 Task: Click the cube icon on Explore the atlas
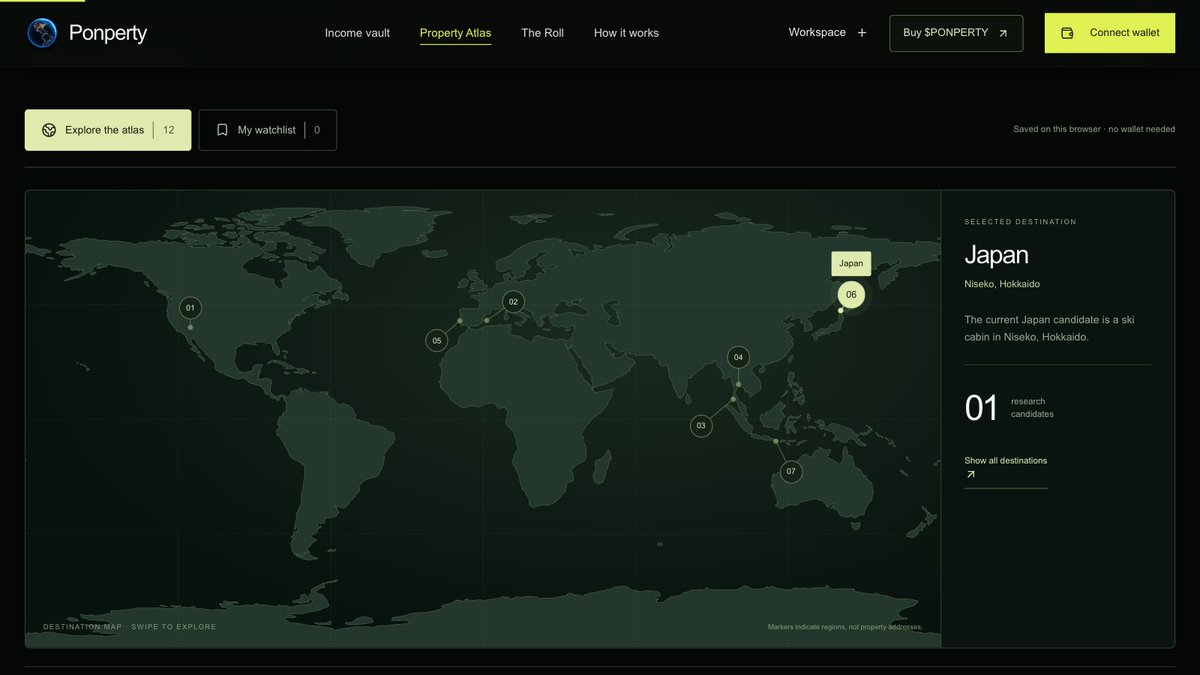(49, 130)
